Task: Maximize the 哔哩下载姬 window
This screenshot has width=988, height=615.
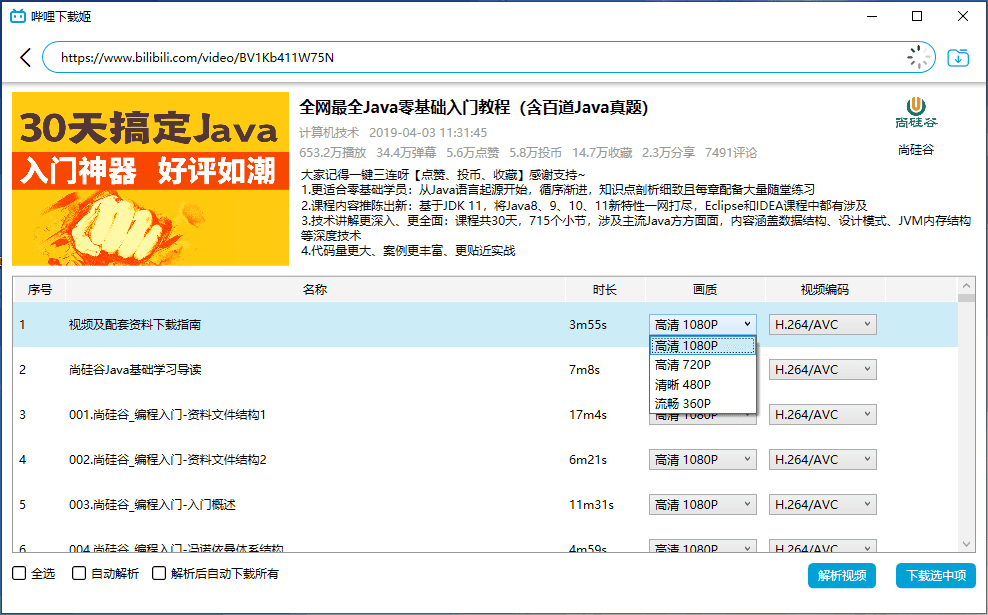Action: click(917, 16)
